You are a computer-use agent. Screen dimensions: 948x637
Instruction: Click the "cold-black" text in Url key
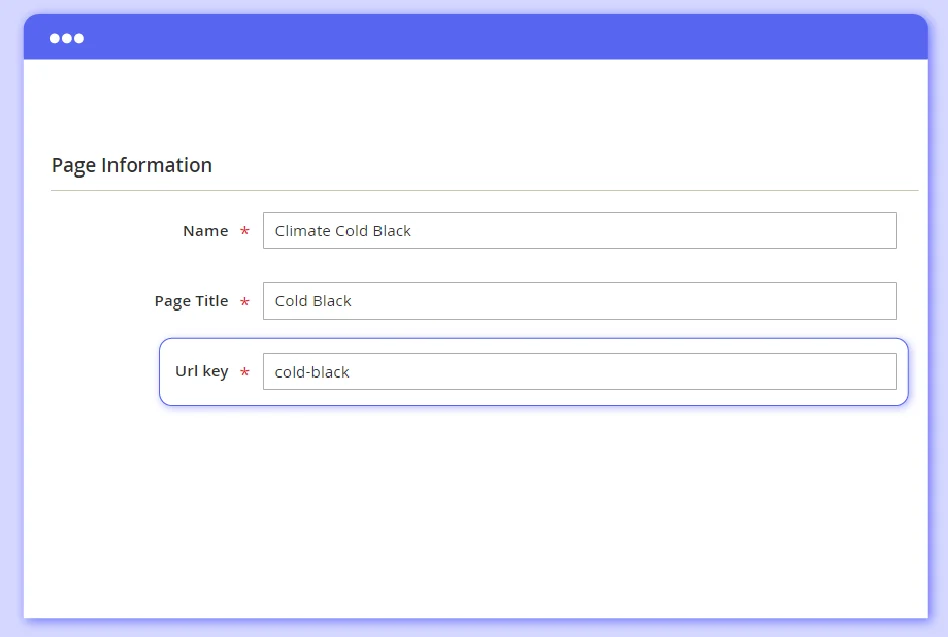pyautogui.click(x=312, y=372)
